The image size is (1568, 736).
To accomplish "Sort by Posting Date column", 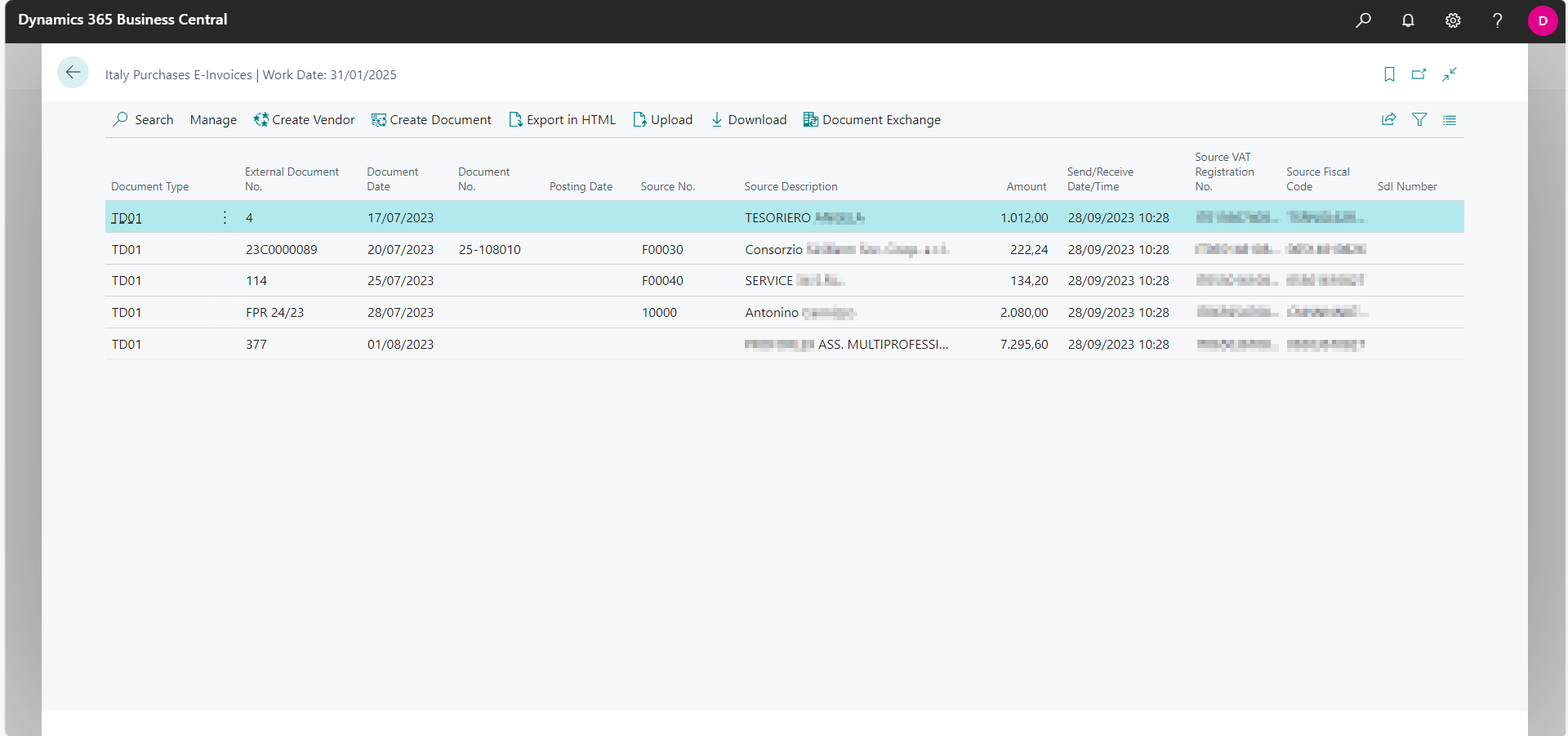I will [581, 186].
